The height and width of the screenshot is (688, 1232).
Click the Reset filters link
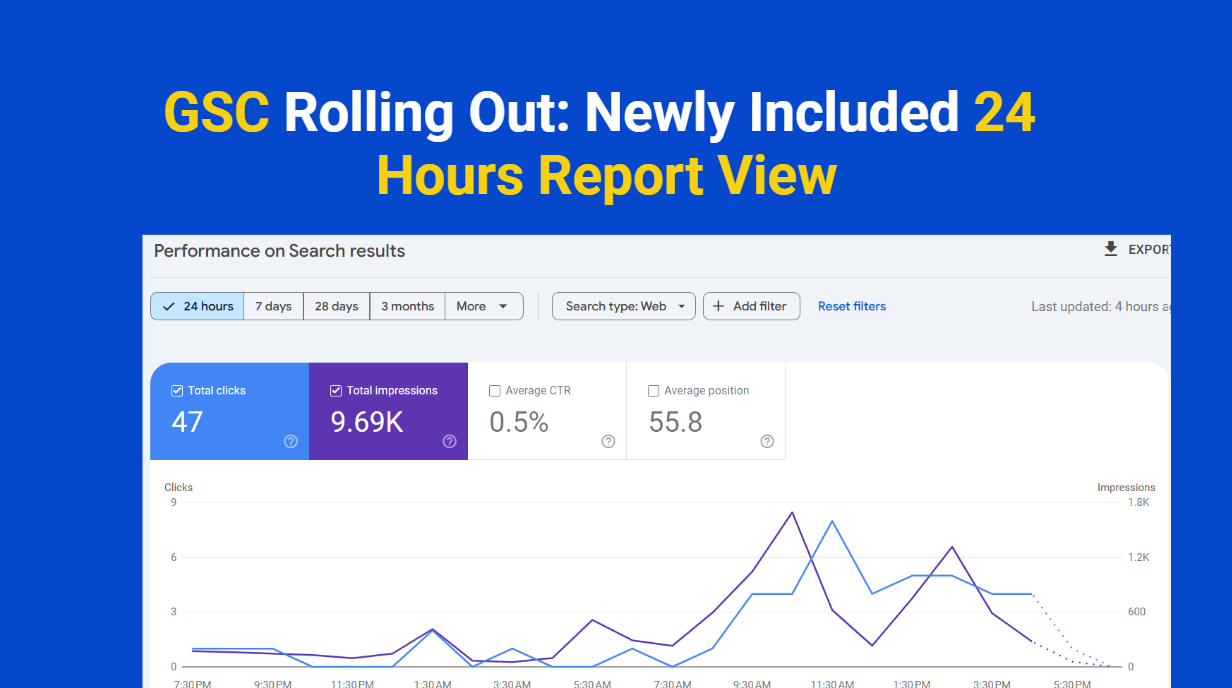[852, 306]
